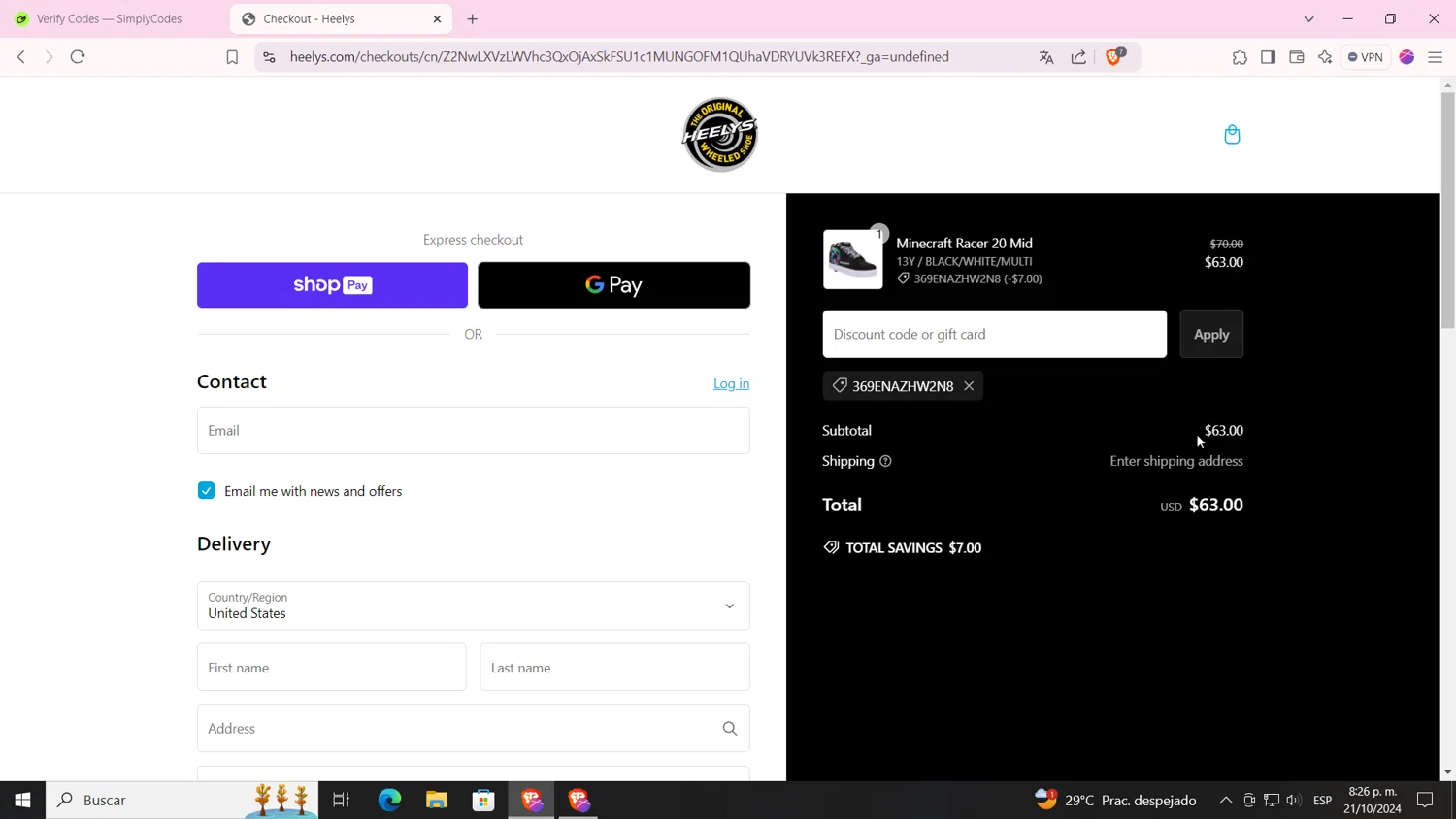Click the Log in link
This screenshot has width=1456, height=819.
(x=731, y=384)
